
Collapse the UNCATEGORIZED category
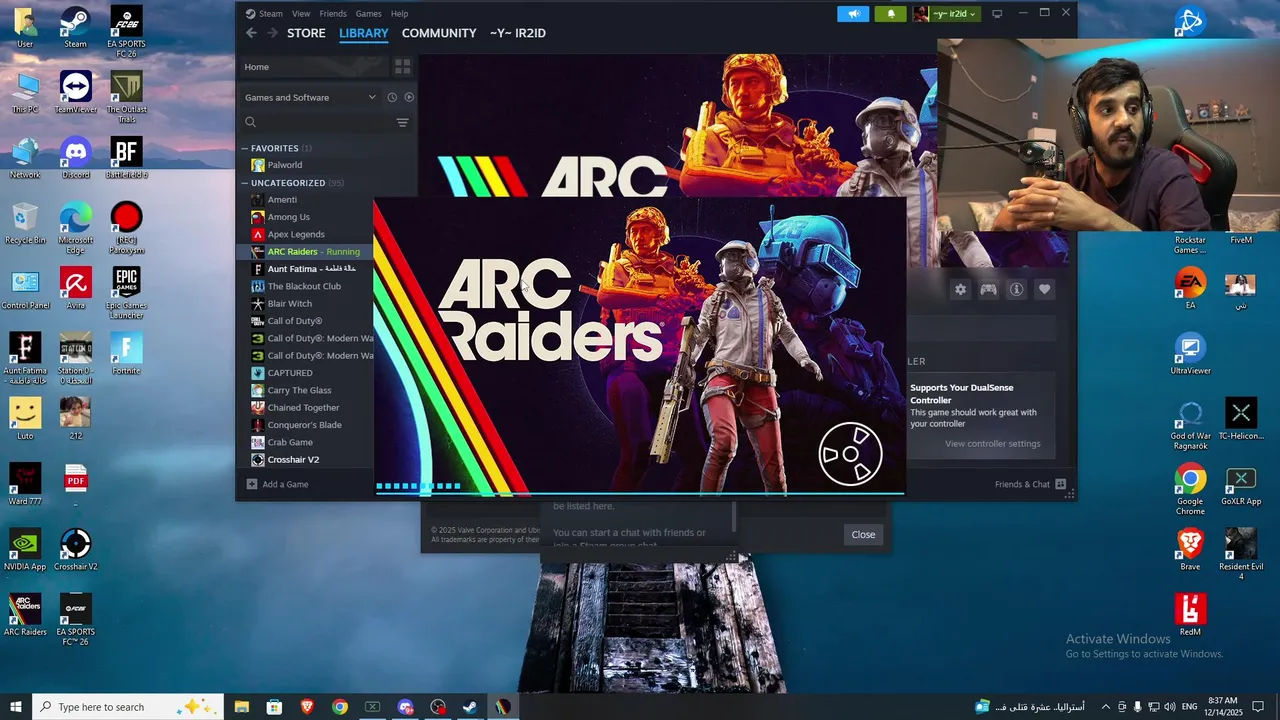(x=245, y=183)
